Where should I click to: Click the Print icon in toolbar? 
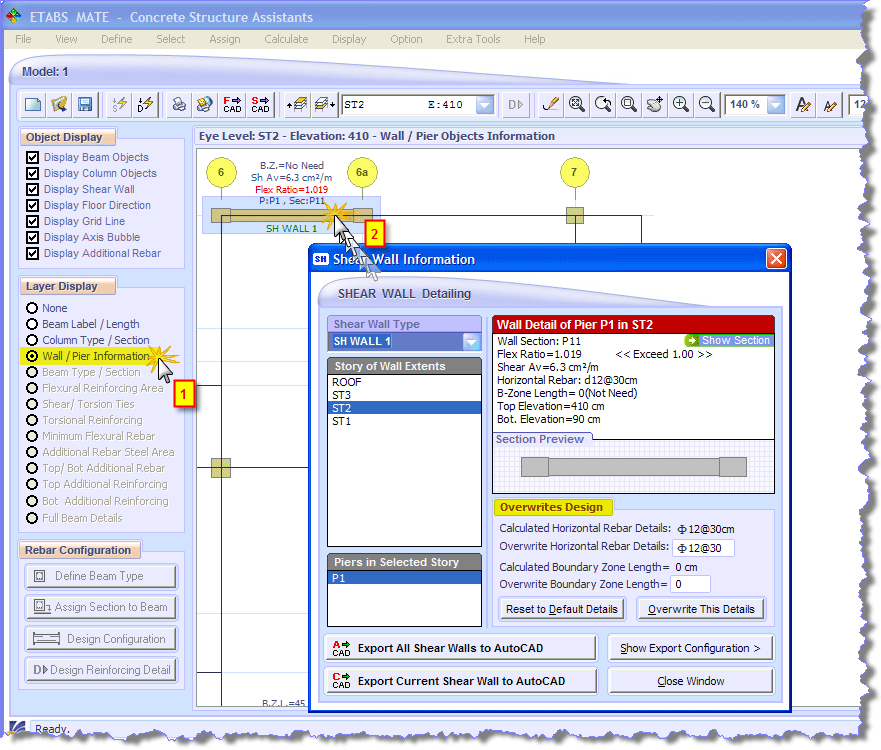pos(179,104)
